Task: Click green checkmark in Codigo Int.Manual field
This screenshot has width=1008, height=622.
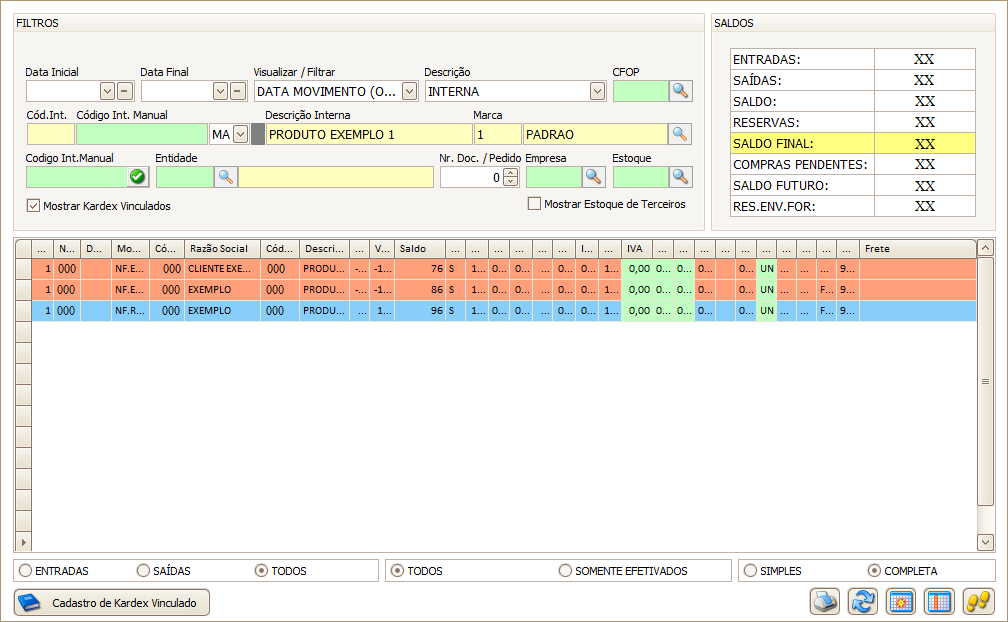Action: (138, 177)
